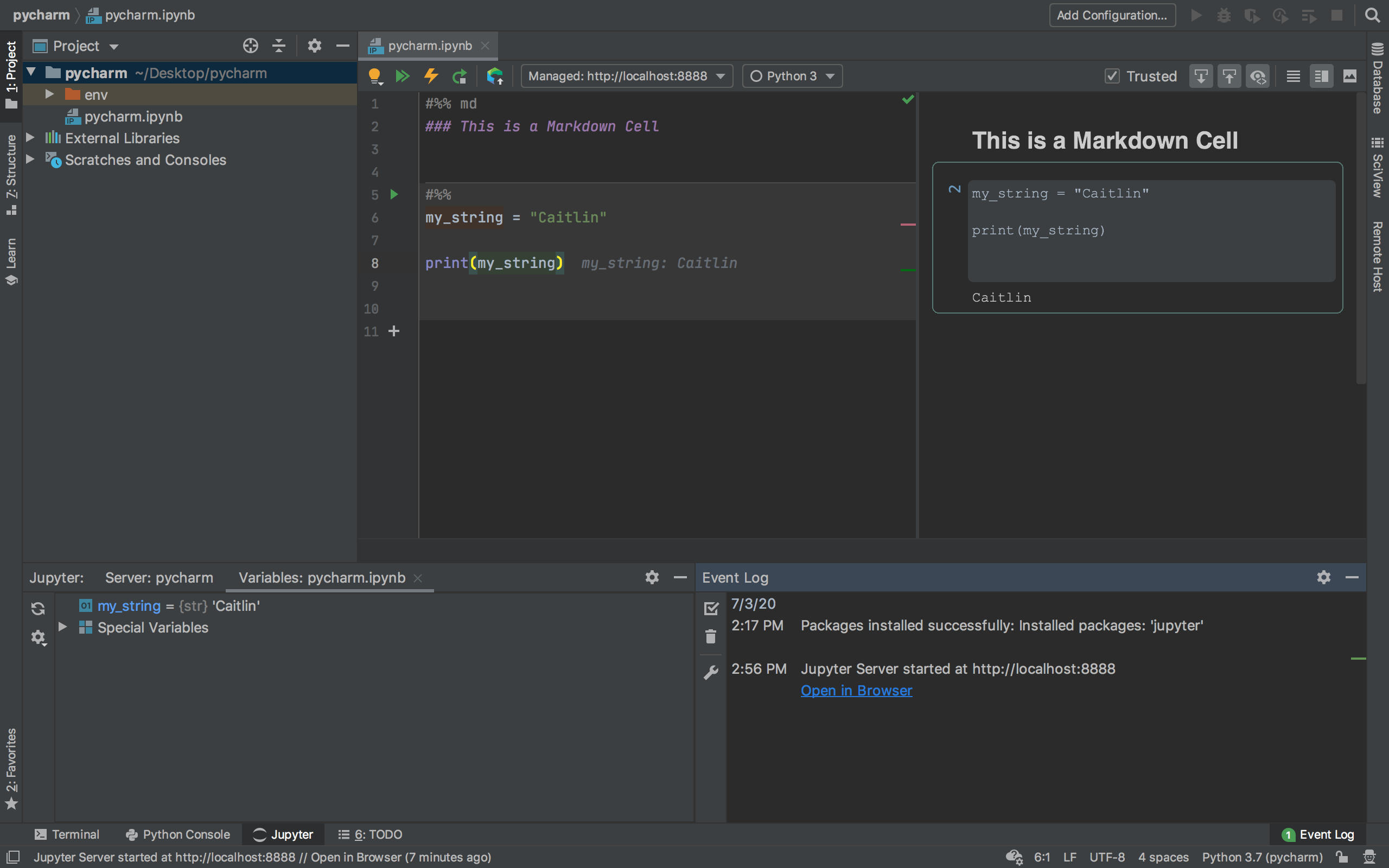This screenshot has width=1389, height=868.
Task: Open the Server: pycharm tab
Action: [x=159, y=578]
